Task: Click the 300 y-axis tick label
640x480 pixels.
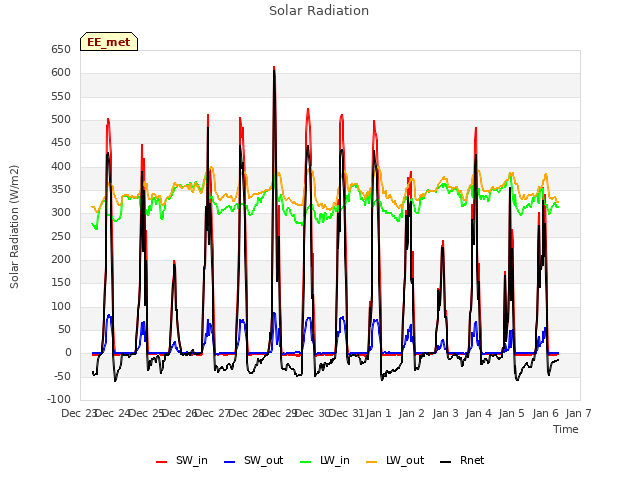Action: point(61,213)
